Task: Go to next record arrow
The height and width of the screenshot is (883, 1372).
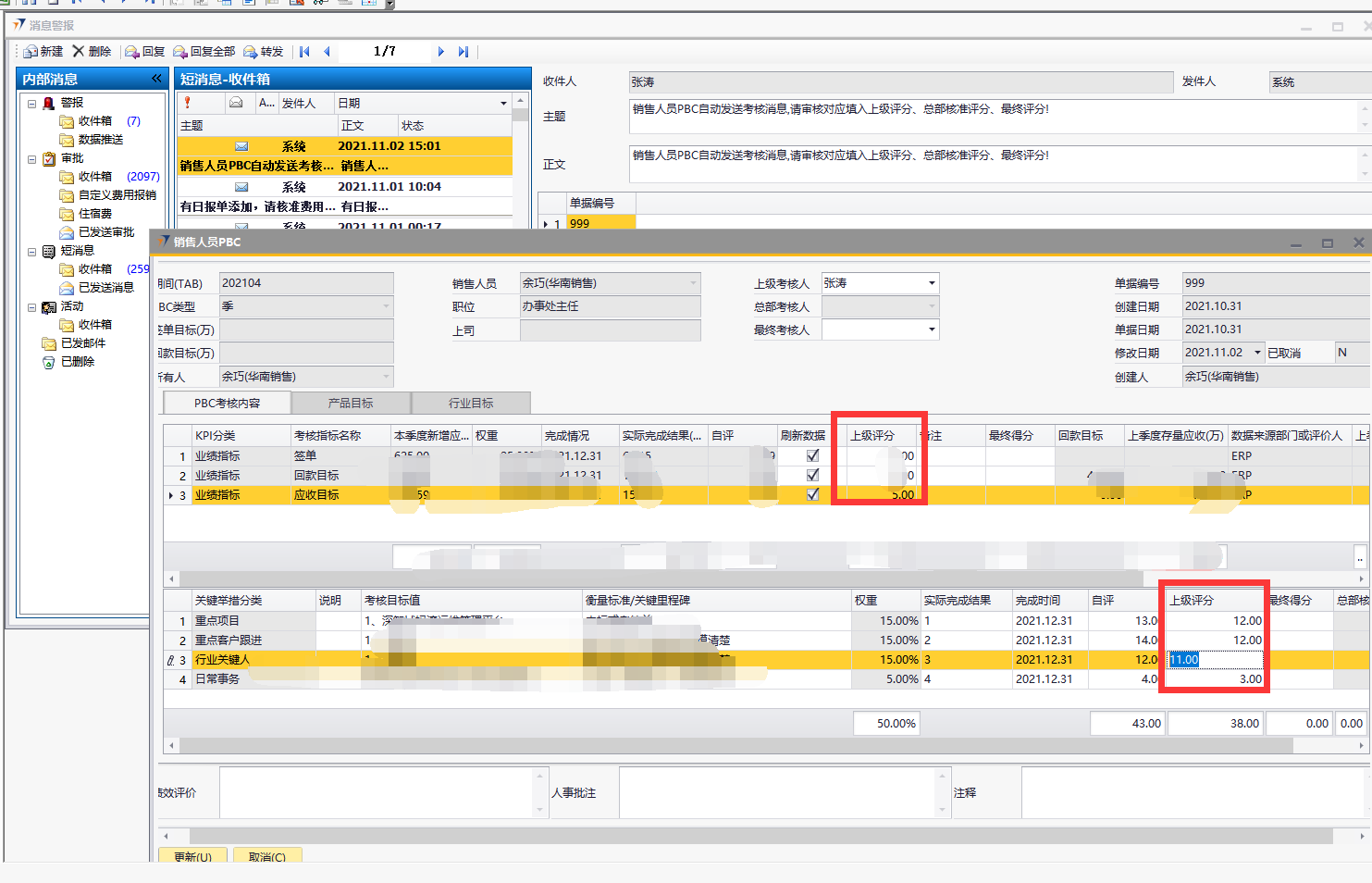Action: click(x=441, y=52)
